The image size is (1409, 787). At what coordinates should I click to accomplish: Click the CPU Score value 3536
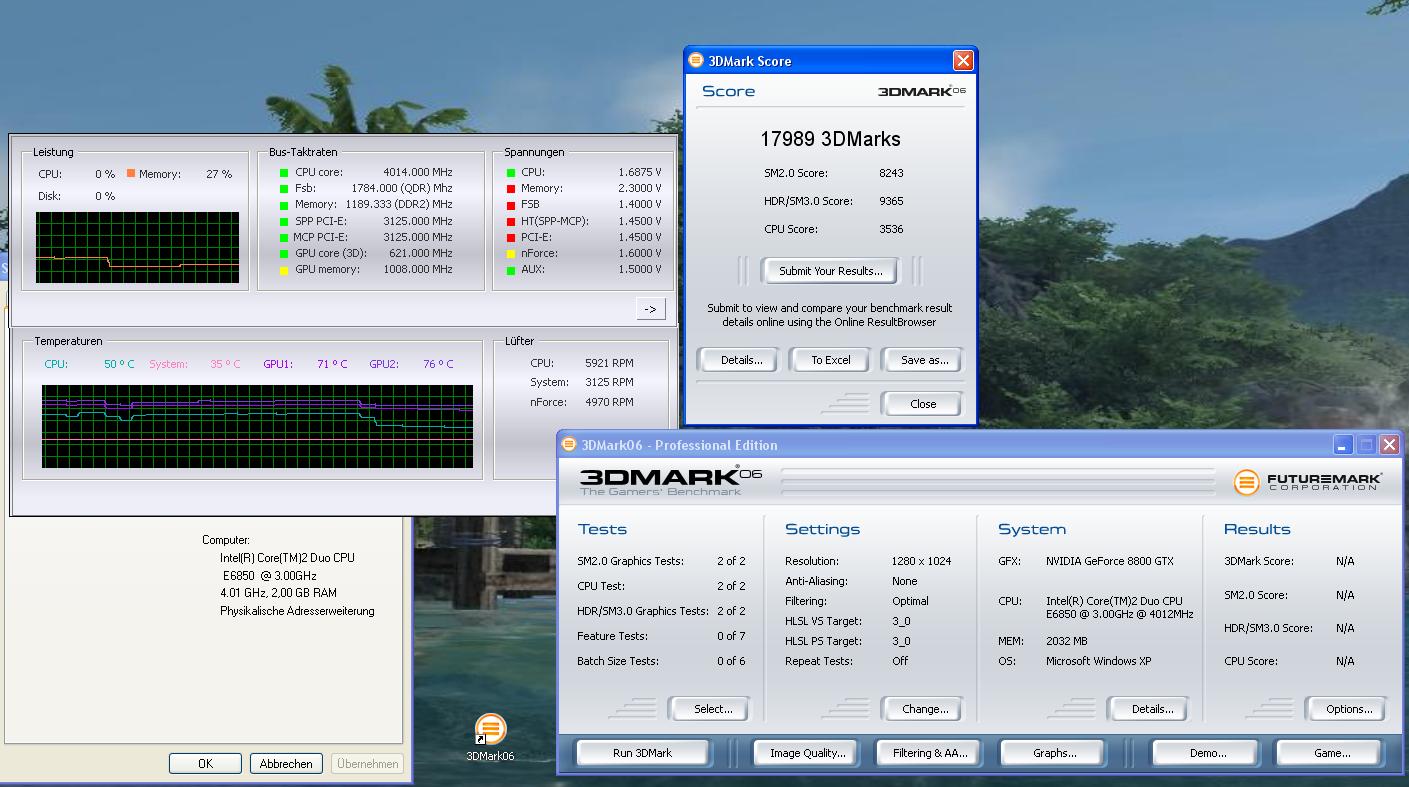pyautogui.click(x=891, y=229)
